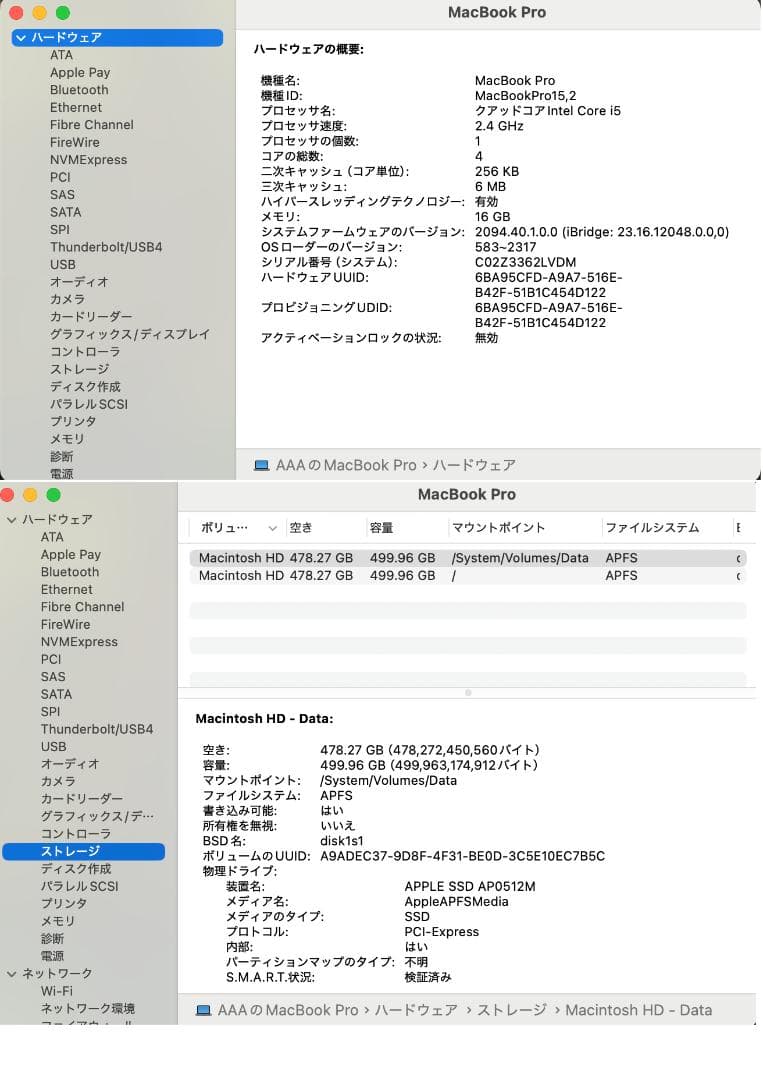Select 診断 in hardware overview window sidebar
This screenshot has width=763, height=1080.
(61, 457)
